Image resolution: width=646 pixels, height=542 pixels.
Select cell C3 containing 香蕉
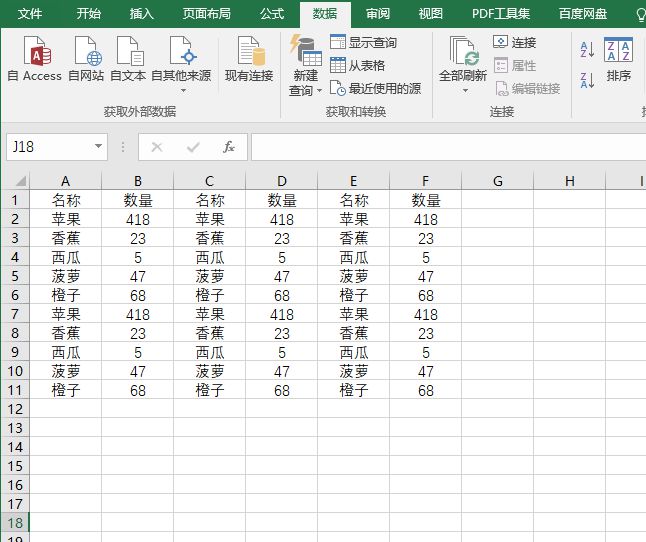tap(210, 238)
